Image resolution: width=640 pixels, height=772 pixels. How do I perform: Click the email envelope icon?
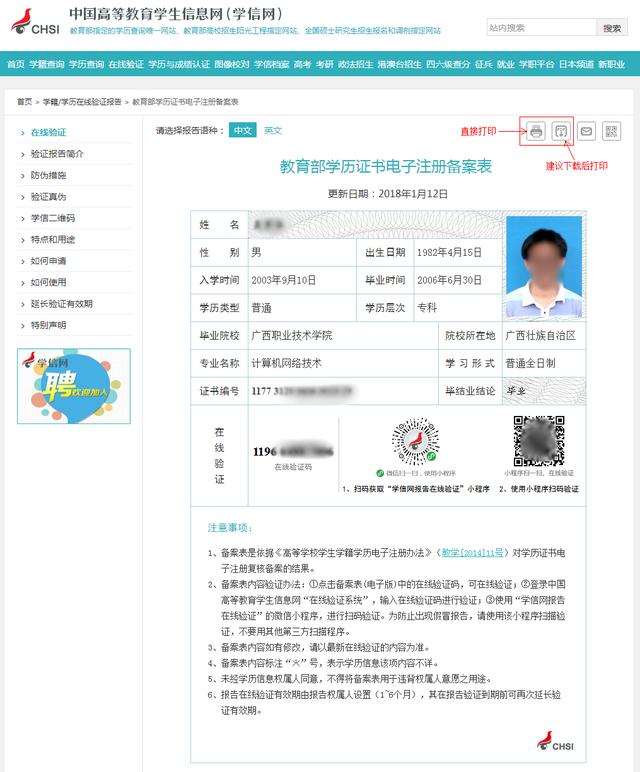586,131
